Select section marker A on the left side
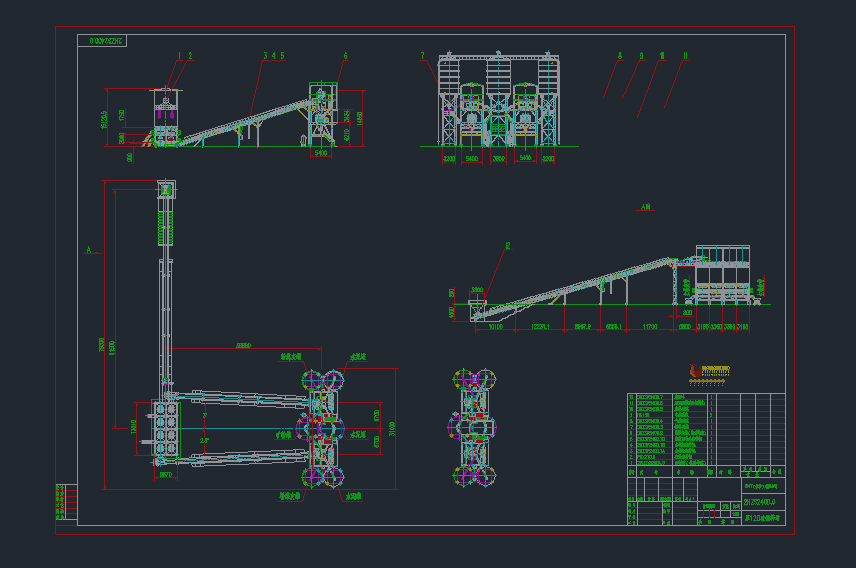This screenshot has width=856, height=568. pyautogui.click(x=88, y=250)
